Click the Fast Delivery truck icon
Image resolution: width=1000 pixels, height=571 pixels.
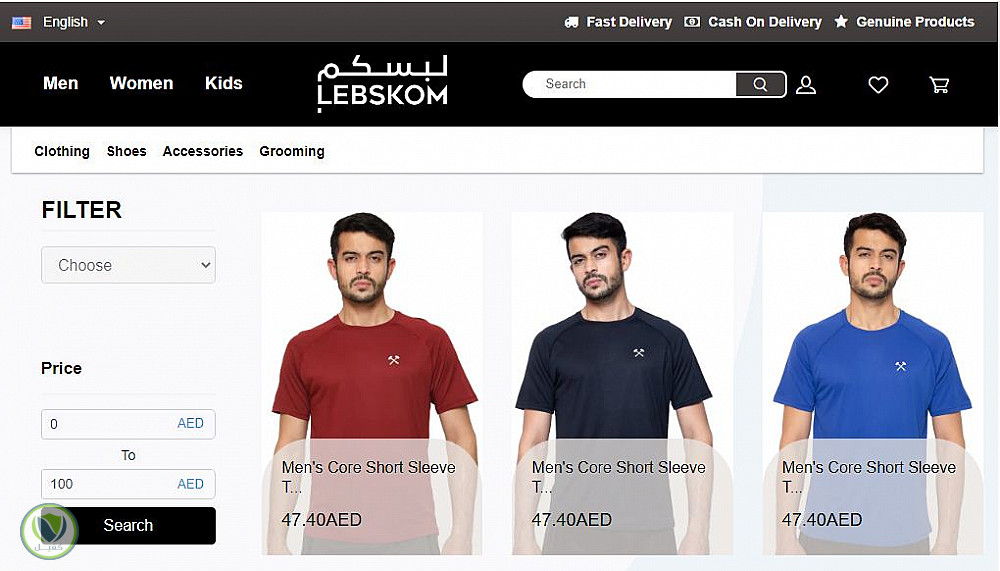point(571,22)
